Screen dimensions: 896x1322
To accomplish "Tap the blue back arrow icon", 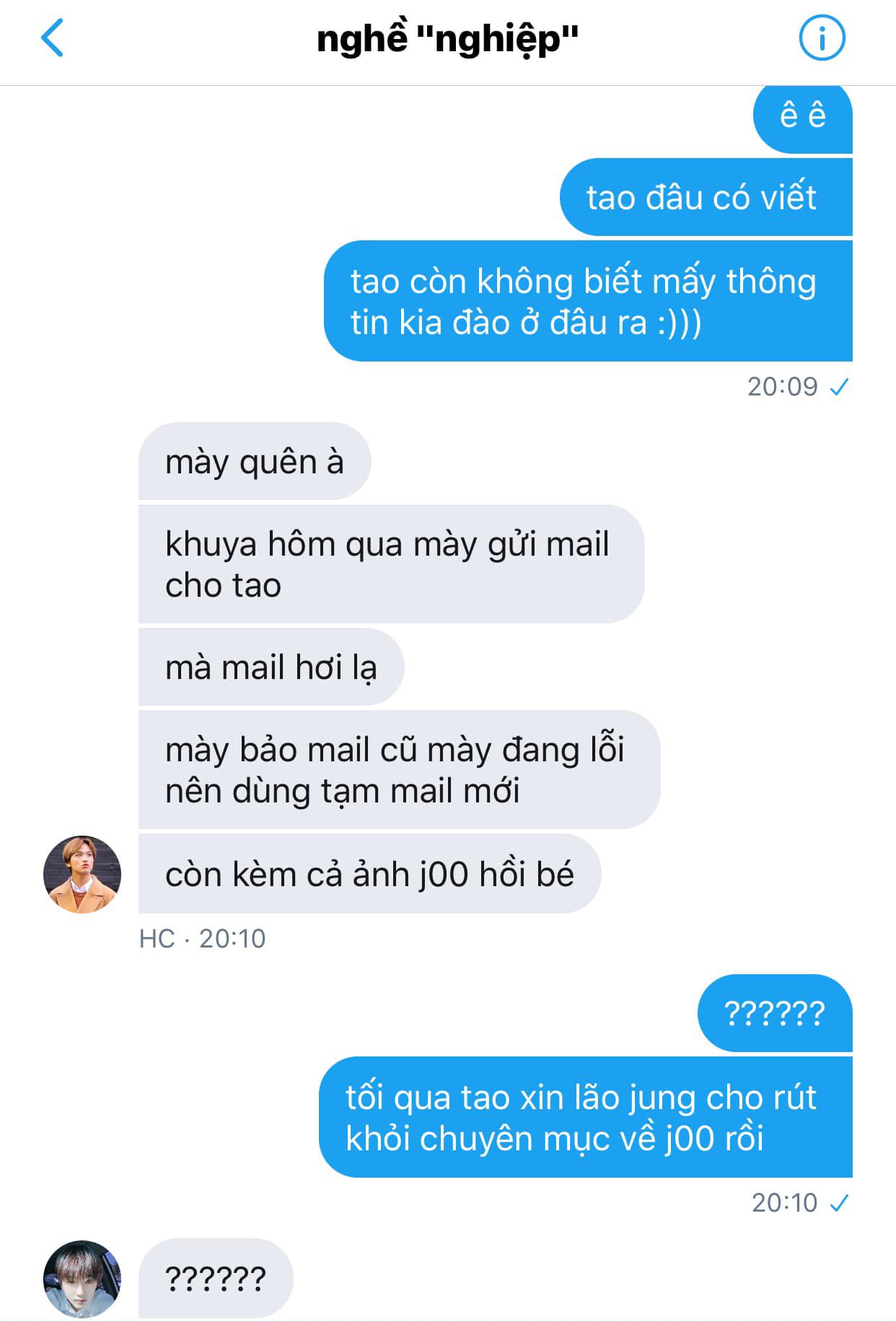I will (x=53, y=38).
